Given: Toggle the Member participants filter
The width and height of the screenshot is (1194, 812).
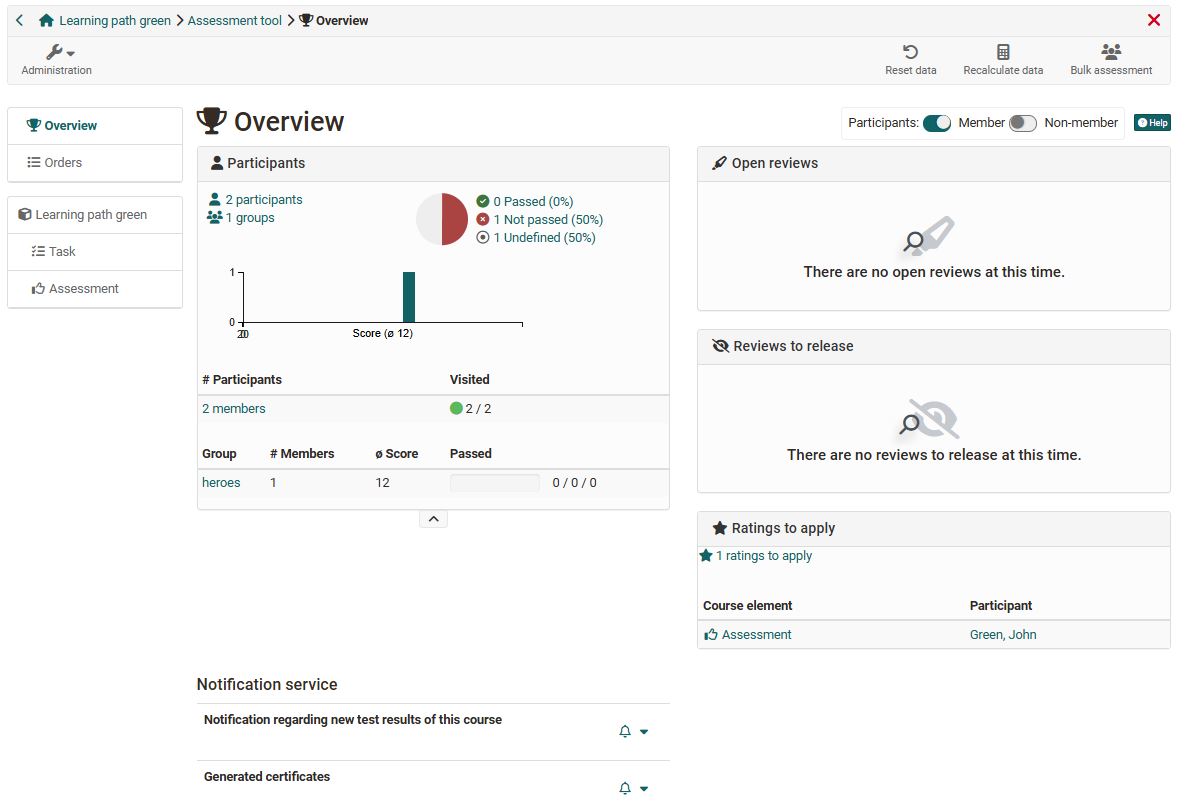Looking at the screenshot, I should pos(937,122).
